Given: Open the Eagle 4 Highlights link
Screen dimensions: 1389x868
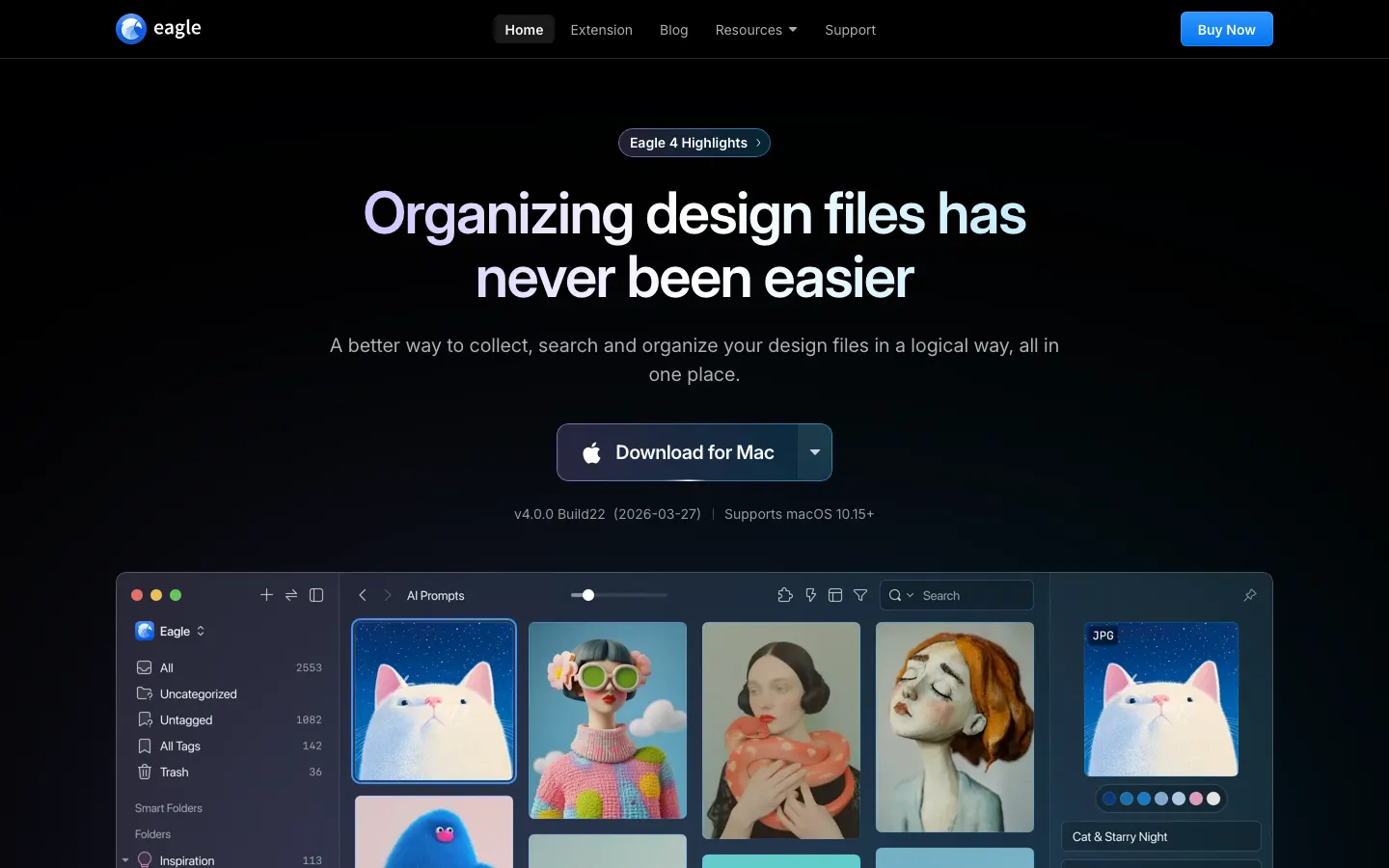Looking at the screenshot, I should coord(694,143).
